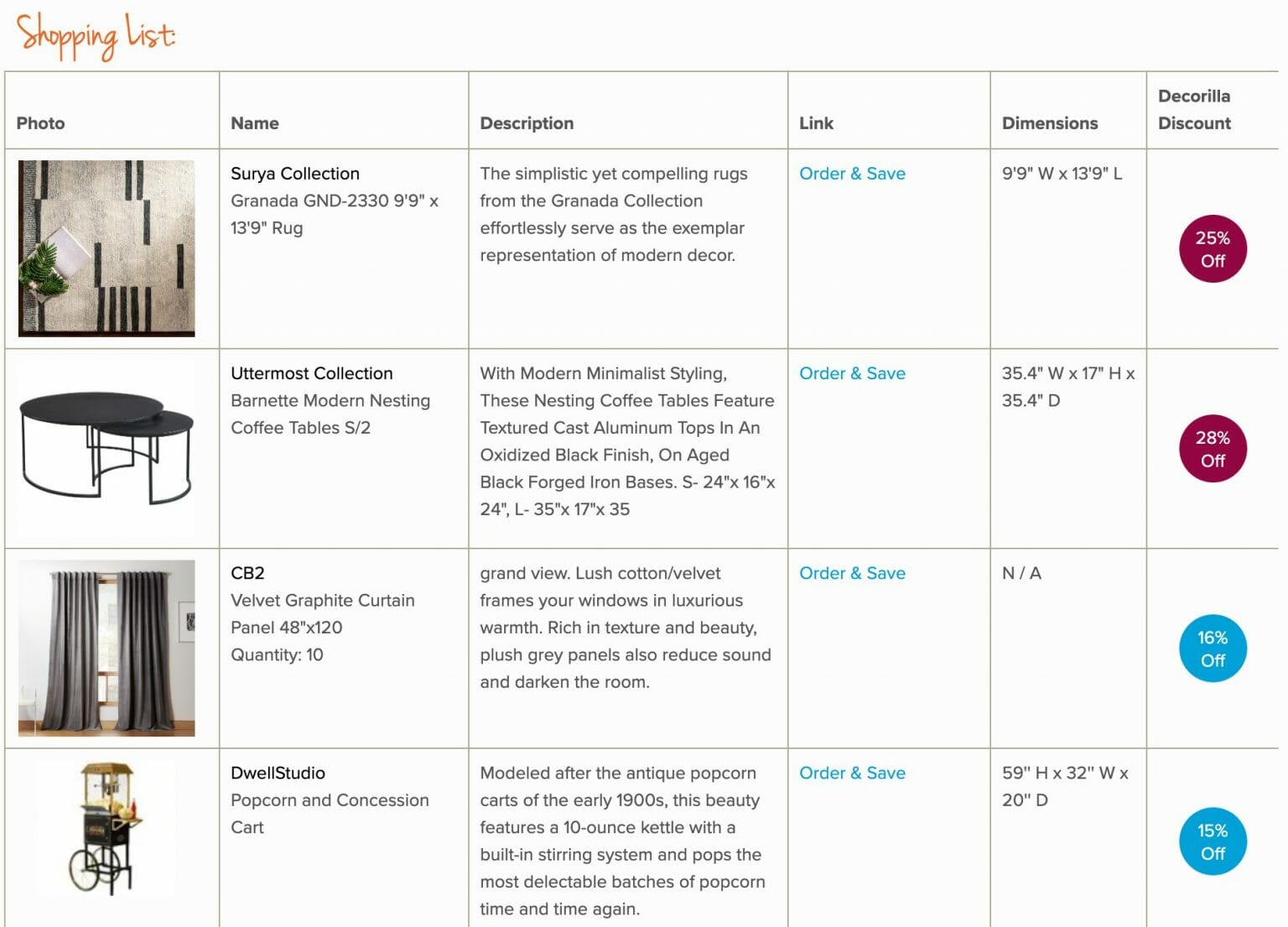
Task: Click the Uttermost Collection product name
Action: tap(311, 373)
